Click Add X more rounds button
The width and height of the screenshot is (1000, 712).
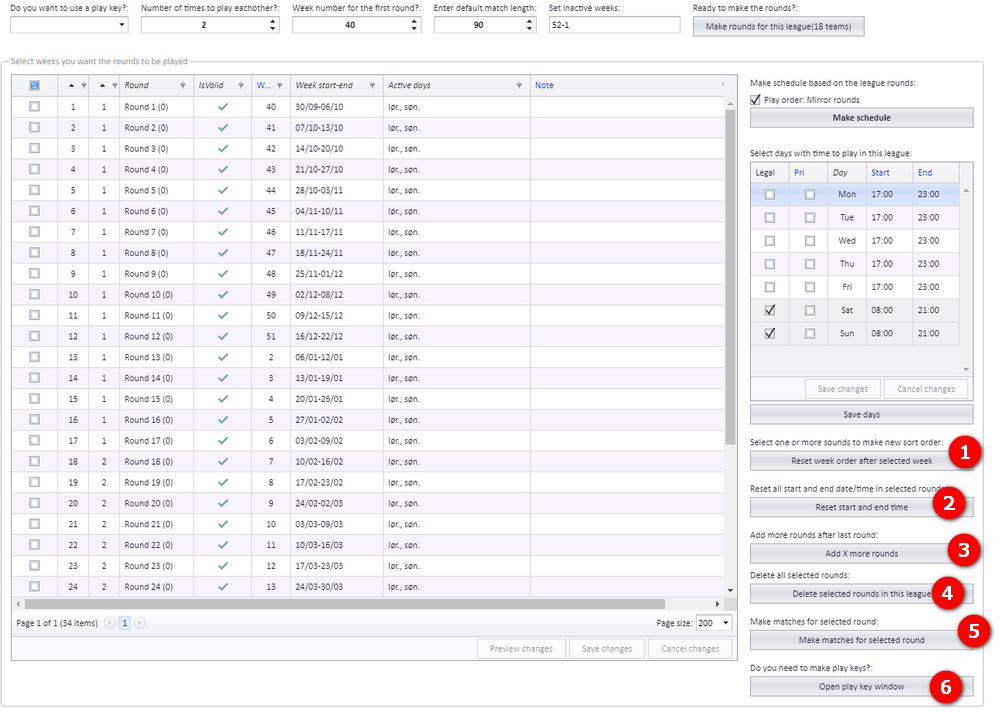click(x=861, y=554)
